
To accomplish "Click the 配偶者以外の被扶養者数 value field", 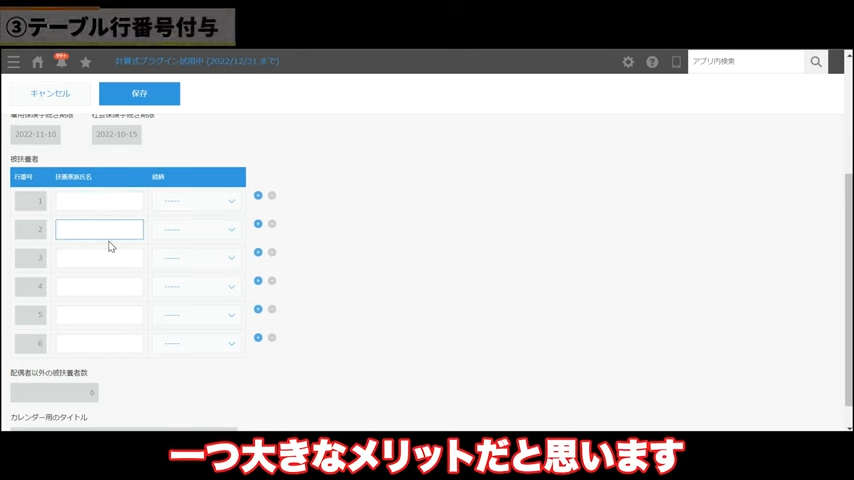I will coord(54,392).
